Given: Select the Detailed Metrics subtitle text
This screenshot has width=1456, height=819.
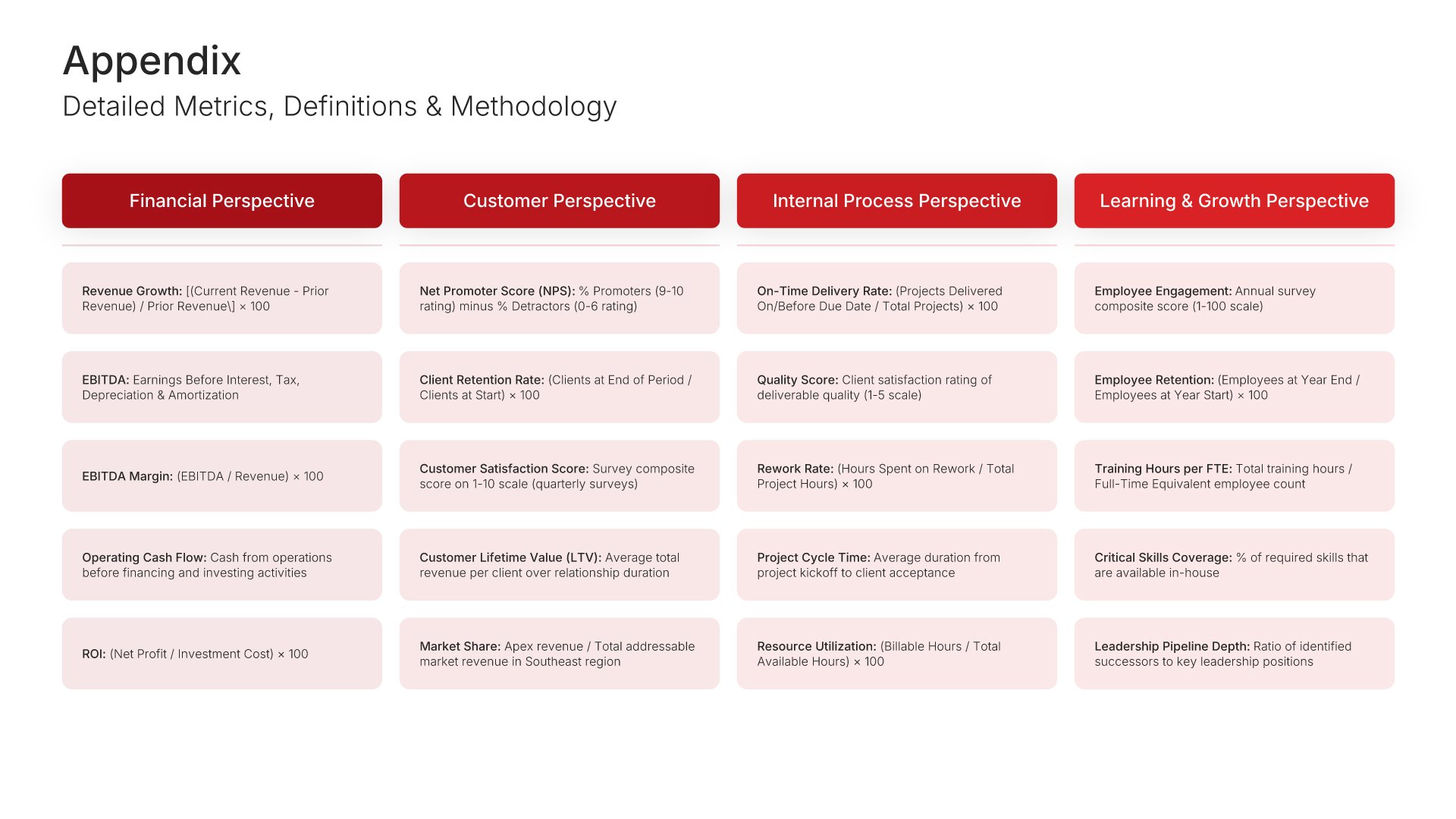Looking at the screenshot, I should [339, 106].
